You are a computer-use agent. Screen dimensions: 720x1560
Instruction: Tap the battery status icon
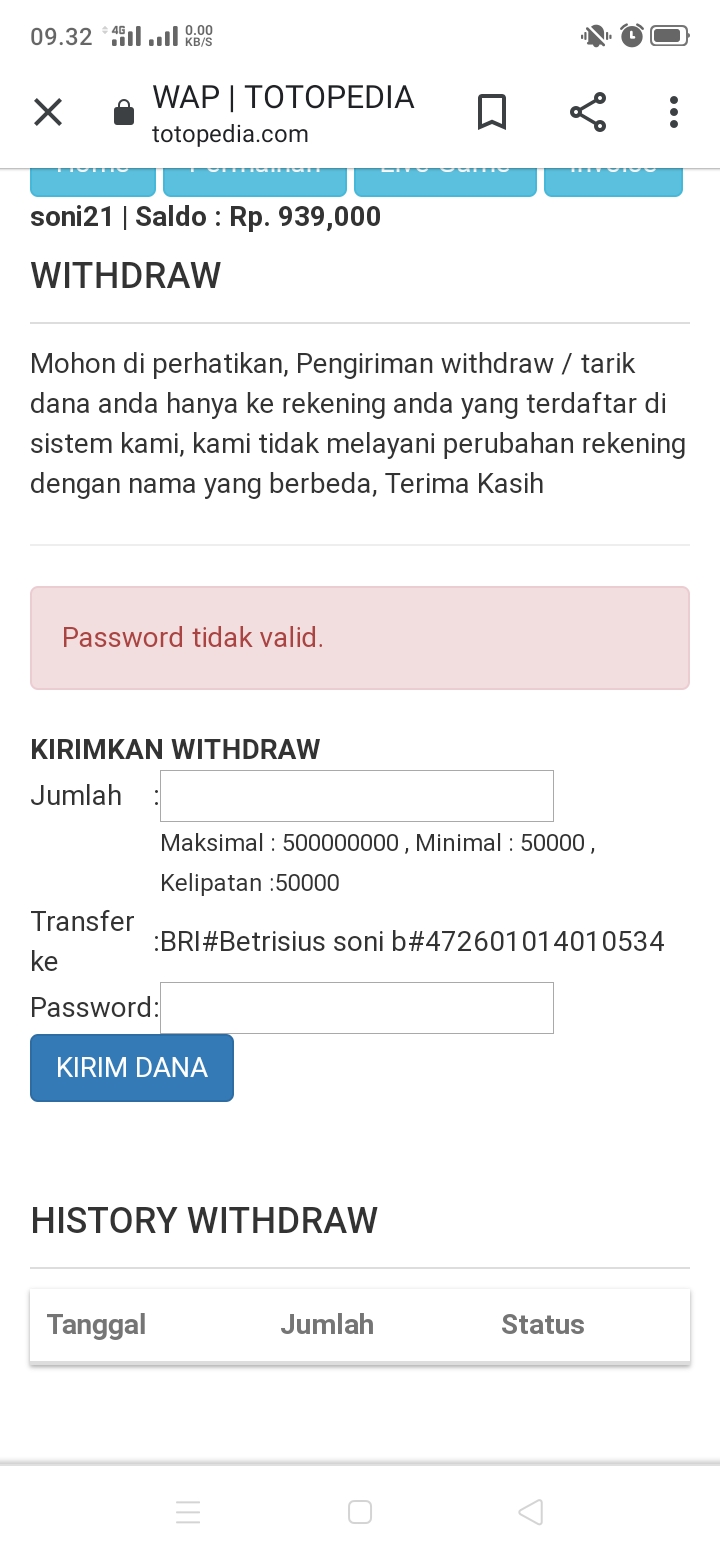tap(669, 37)
